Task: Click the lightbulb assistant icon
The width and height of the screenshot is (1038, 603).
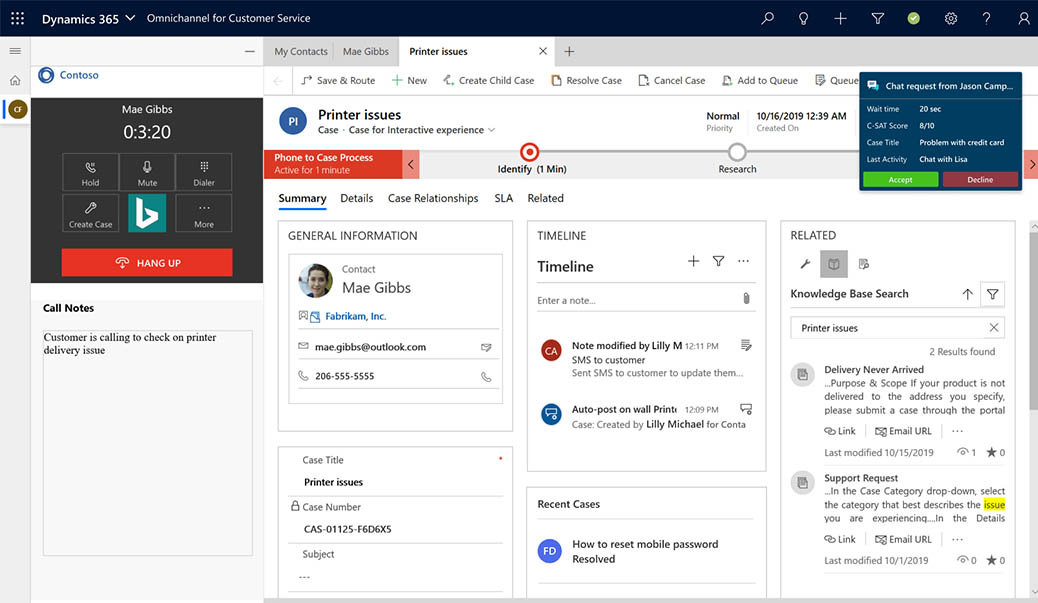Action: 803,19
